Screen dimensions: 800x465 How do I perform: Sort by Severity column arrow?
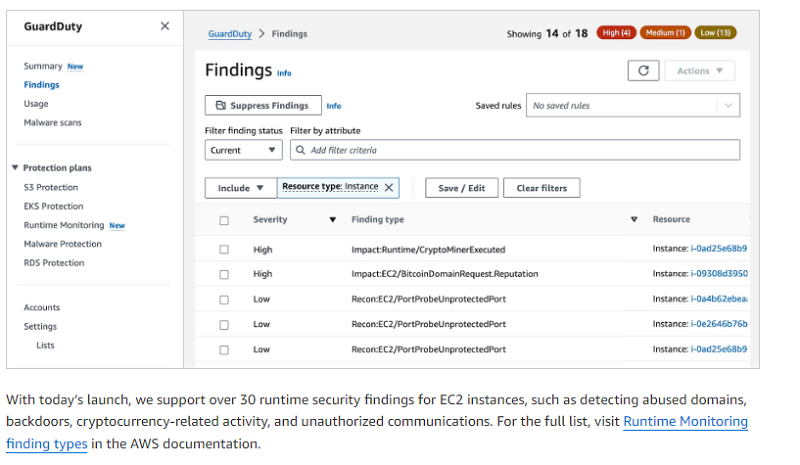pos(333,219)
